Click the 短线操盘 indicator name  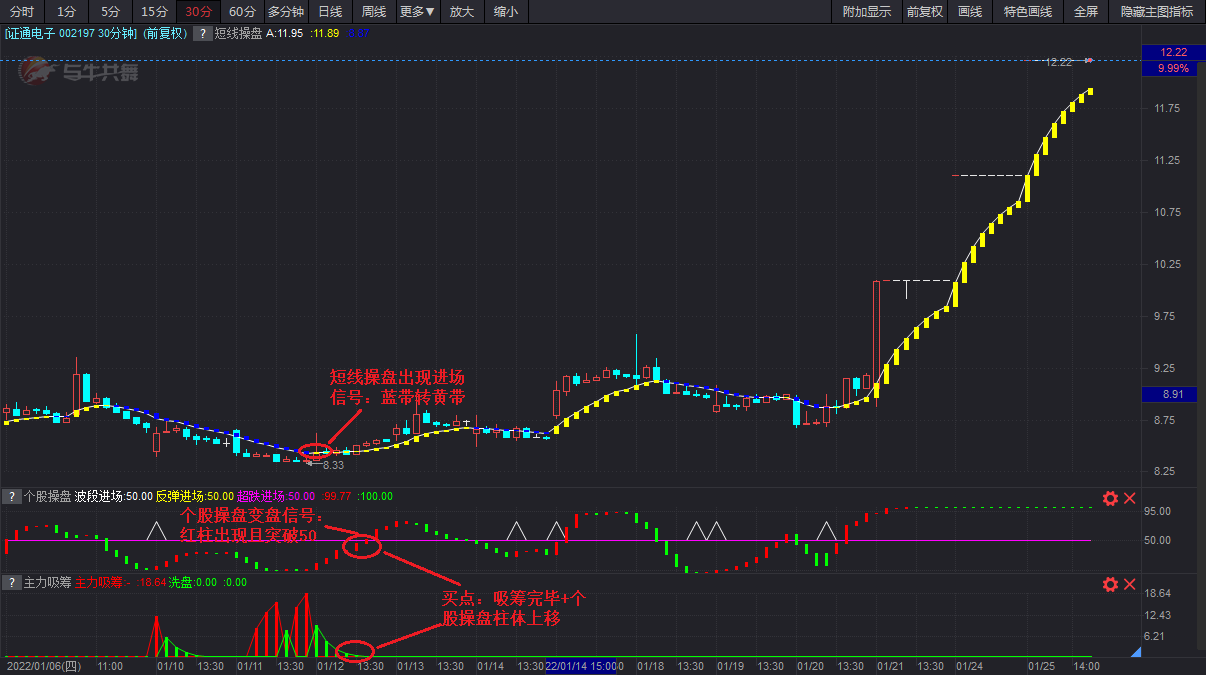(x=238, y=33)
